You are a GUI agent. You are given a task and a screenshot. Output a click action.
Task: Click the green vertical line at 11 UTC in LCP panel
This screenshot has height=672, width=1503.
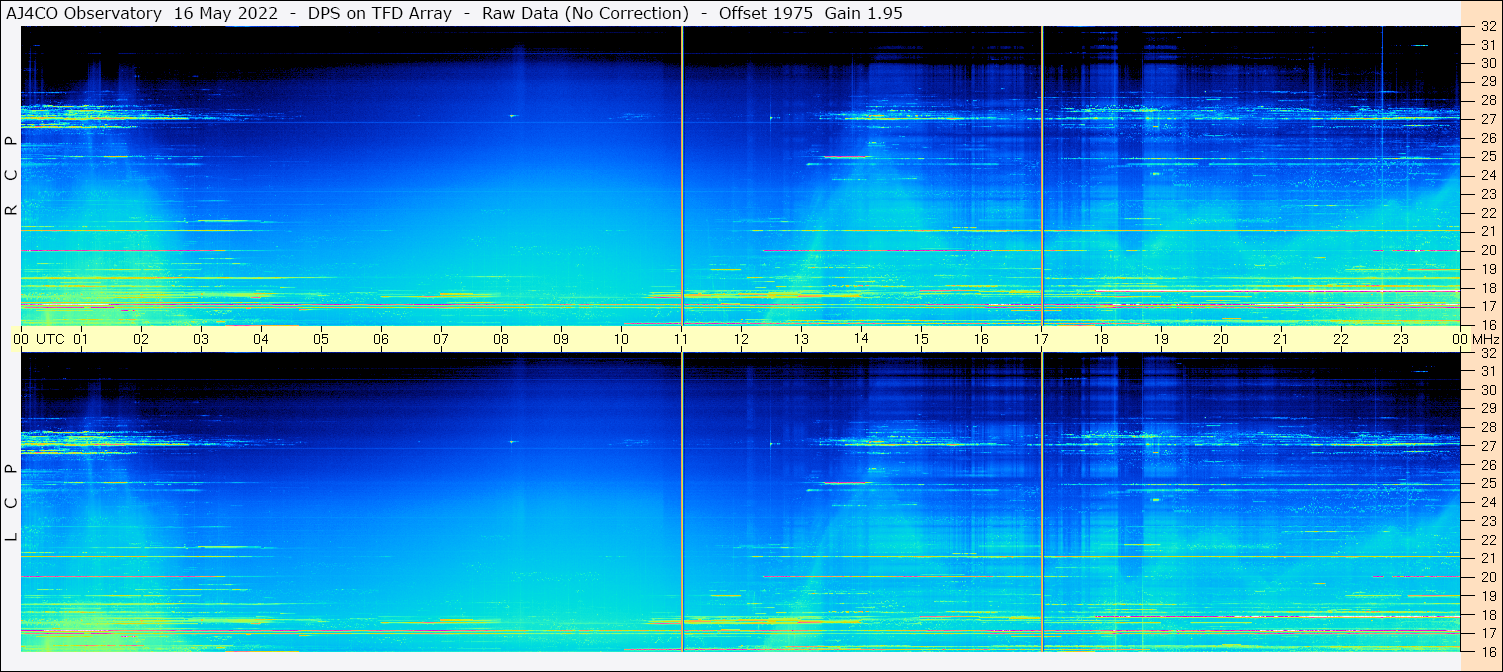682,502
